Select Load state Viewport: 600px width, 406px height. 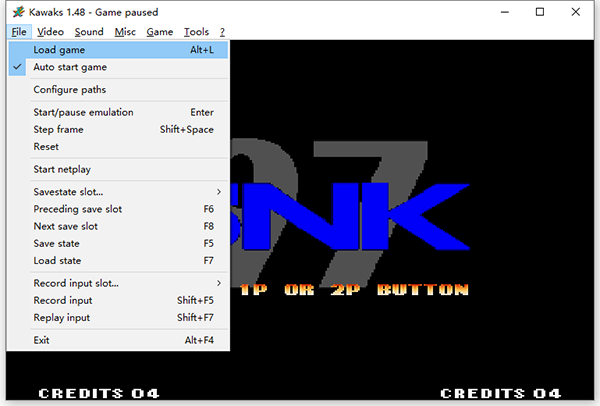[x=118, y=261]
